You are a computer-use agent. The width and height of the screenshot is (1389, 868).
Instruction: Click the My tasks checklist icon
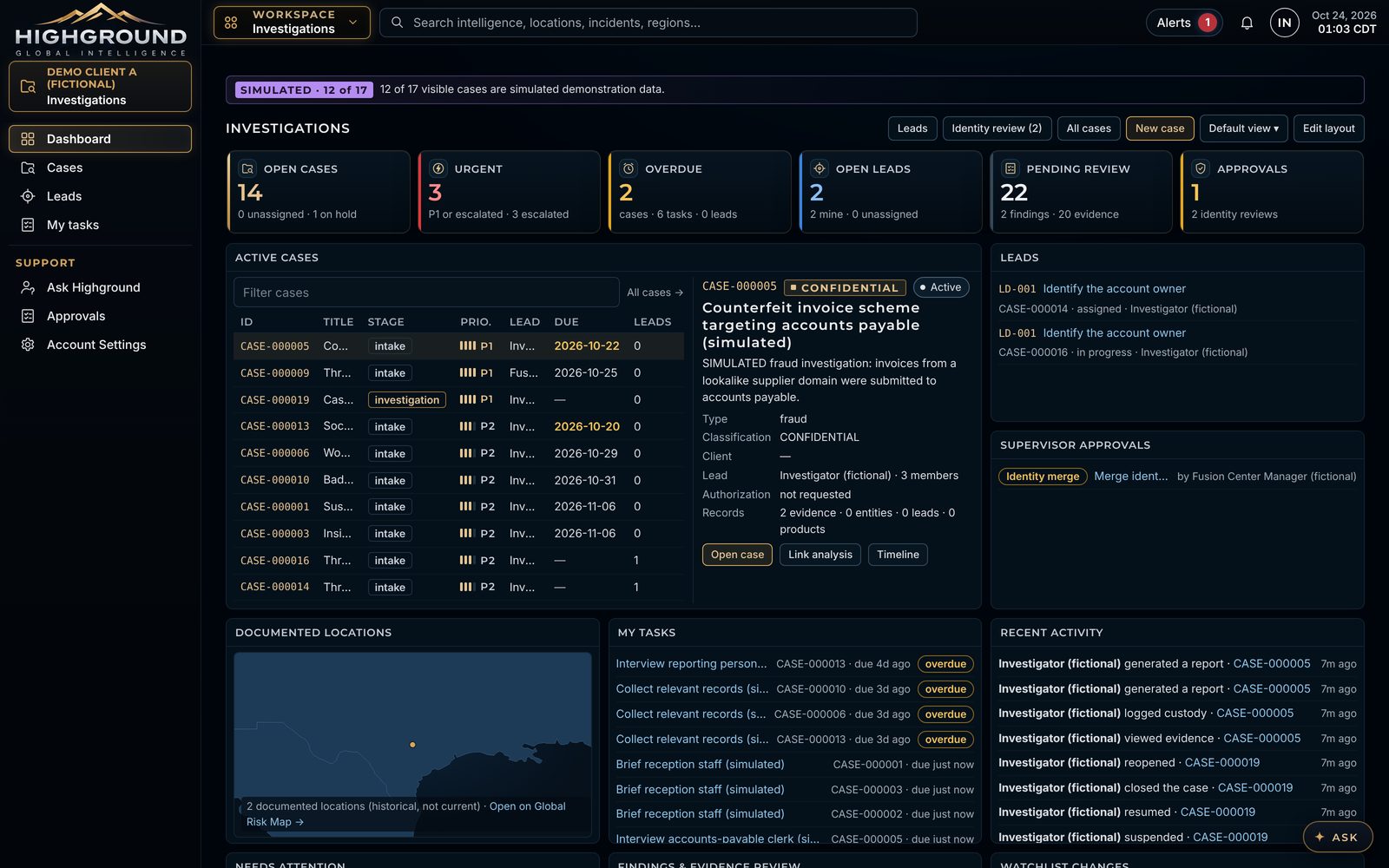click(28, 225)
